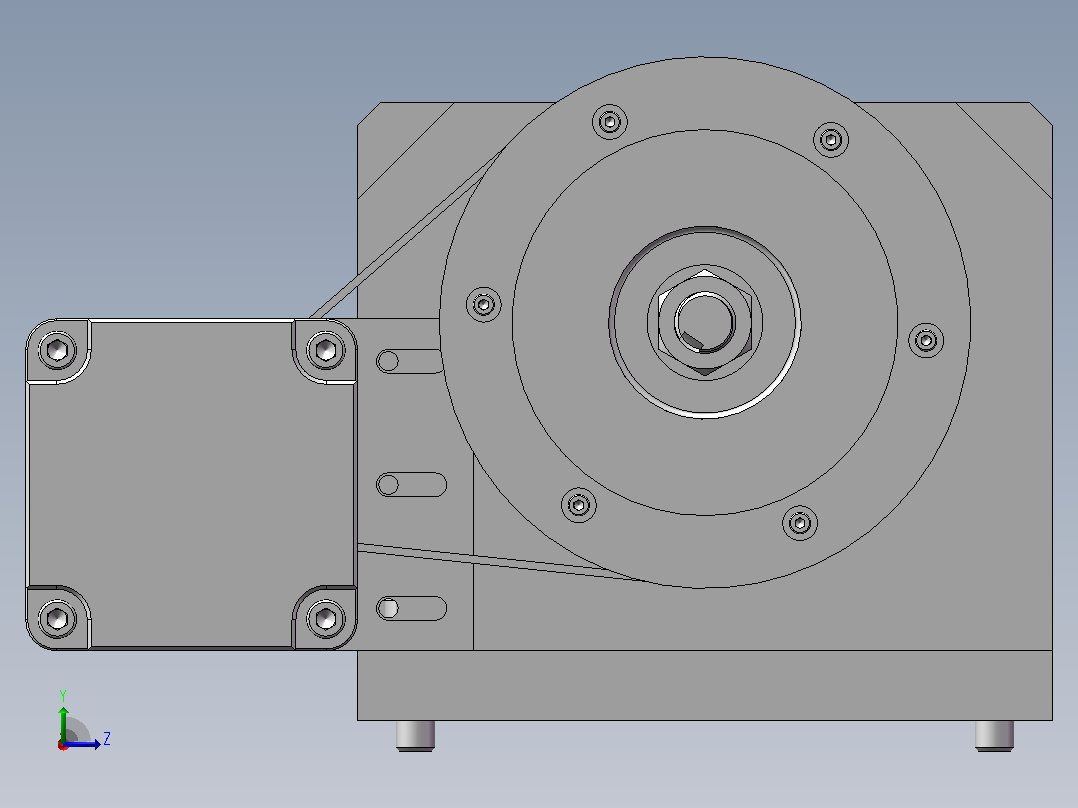Select the hex nut at the flange center
Screen dimensions: 1078x808
point(705,323)
